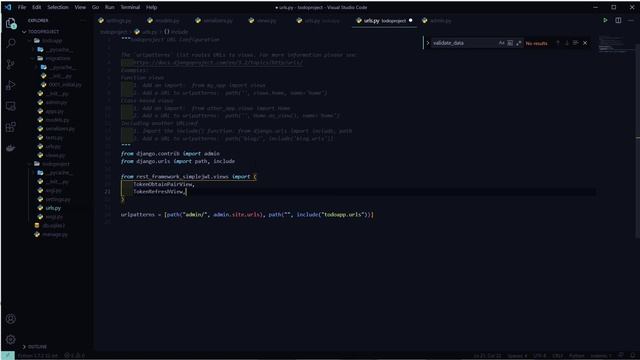
Task: Open the Terminal menu
Action: [x=130, y=7]
